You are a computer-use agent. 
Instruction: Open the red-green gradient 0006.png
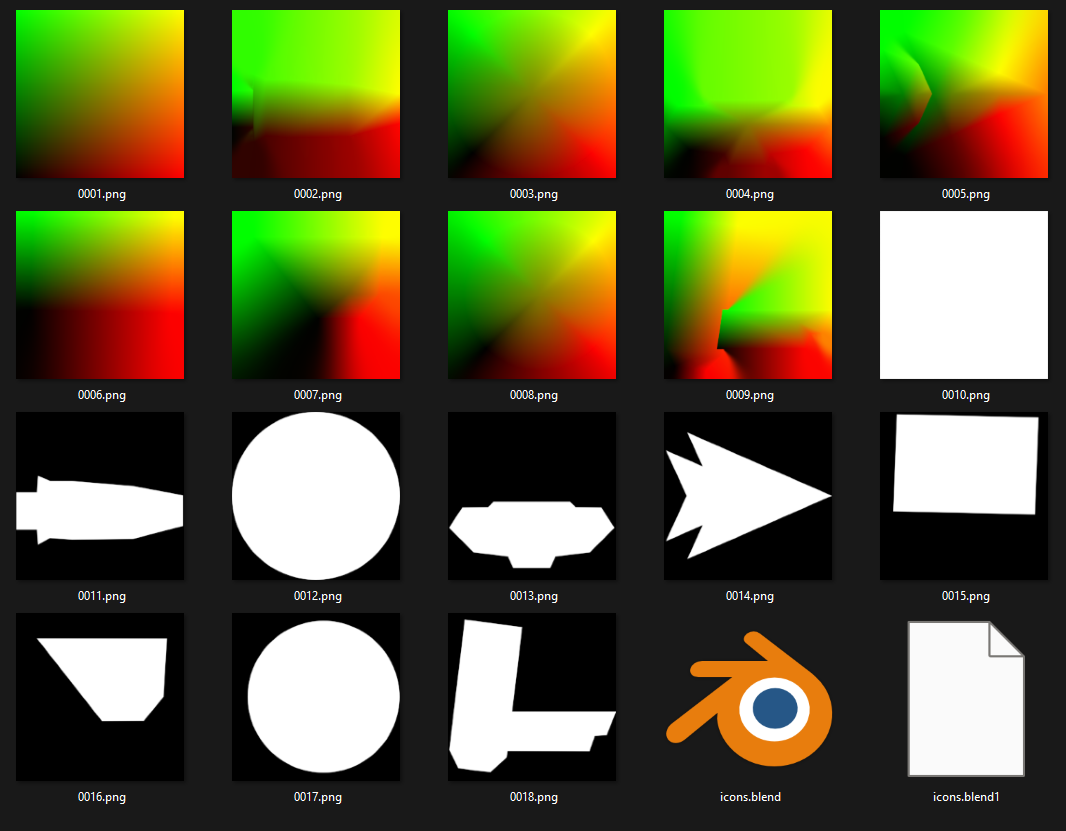coord(99,295)
